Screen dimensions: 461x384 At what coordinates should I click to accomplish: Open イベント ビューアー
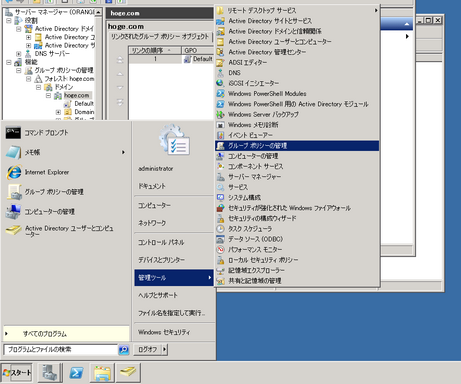pyautogui.click(x=250, y=135)
